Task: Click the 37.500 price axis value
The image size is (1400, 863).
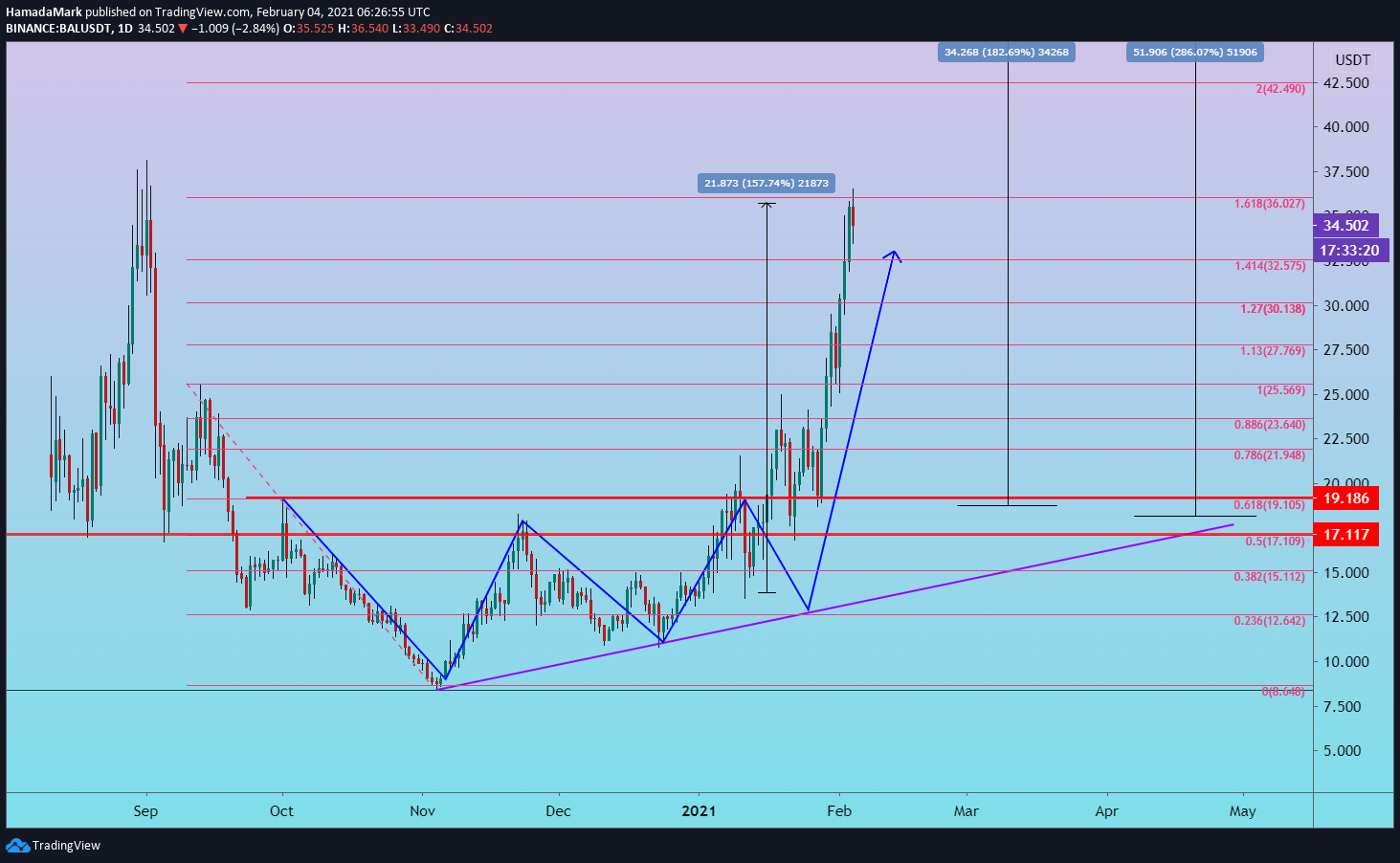Action: (x=1345, y=172)
